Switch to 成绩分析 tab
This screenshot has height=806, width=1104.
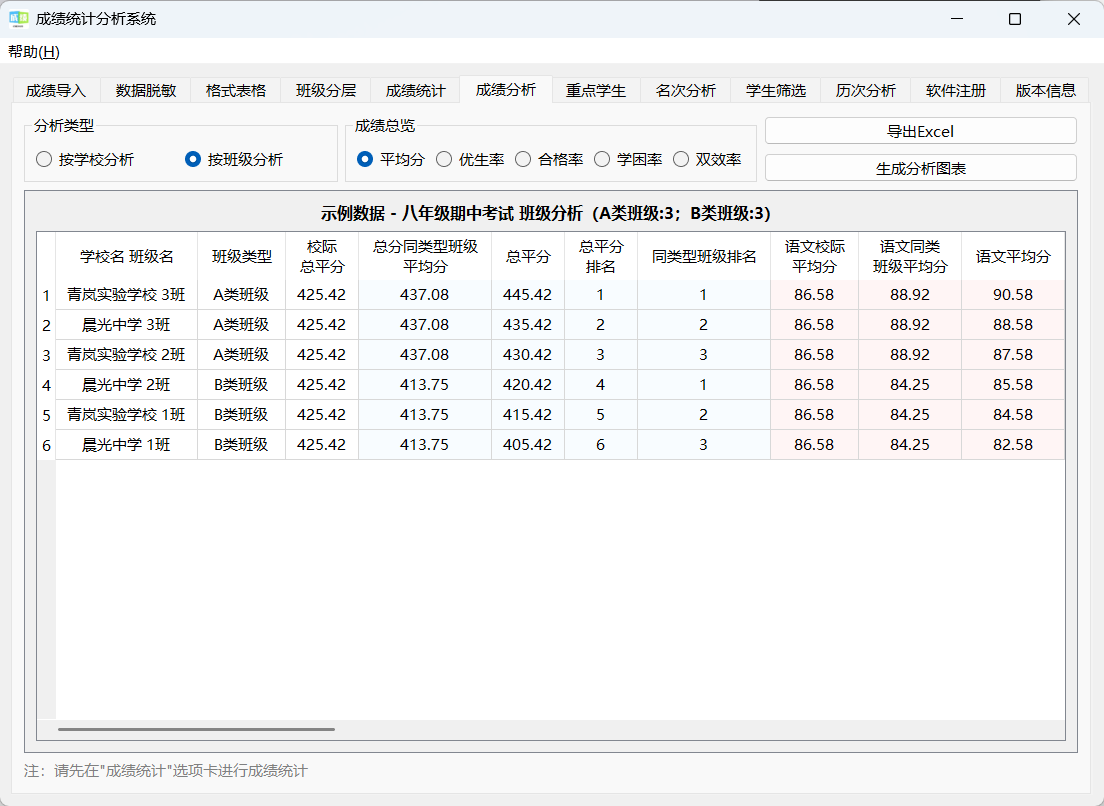click(506, 89)
